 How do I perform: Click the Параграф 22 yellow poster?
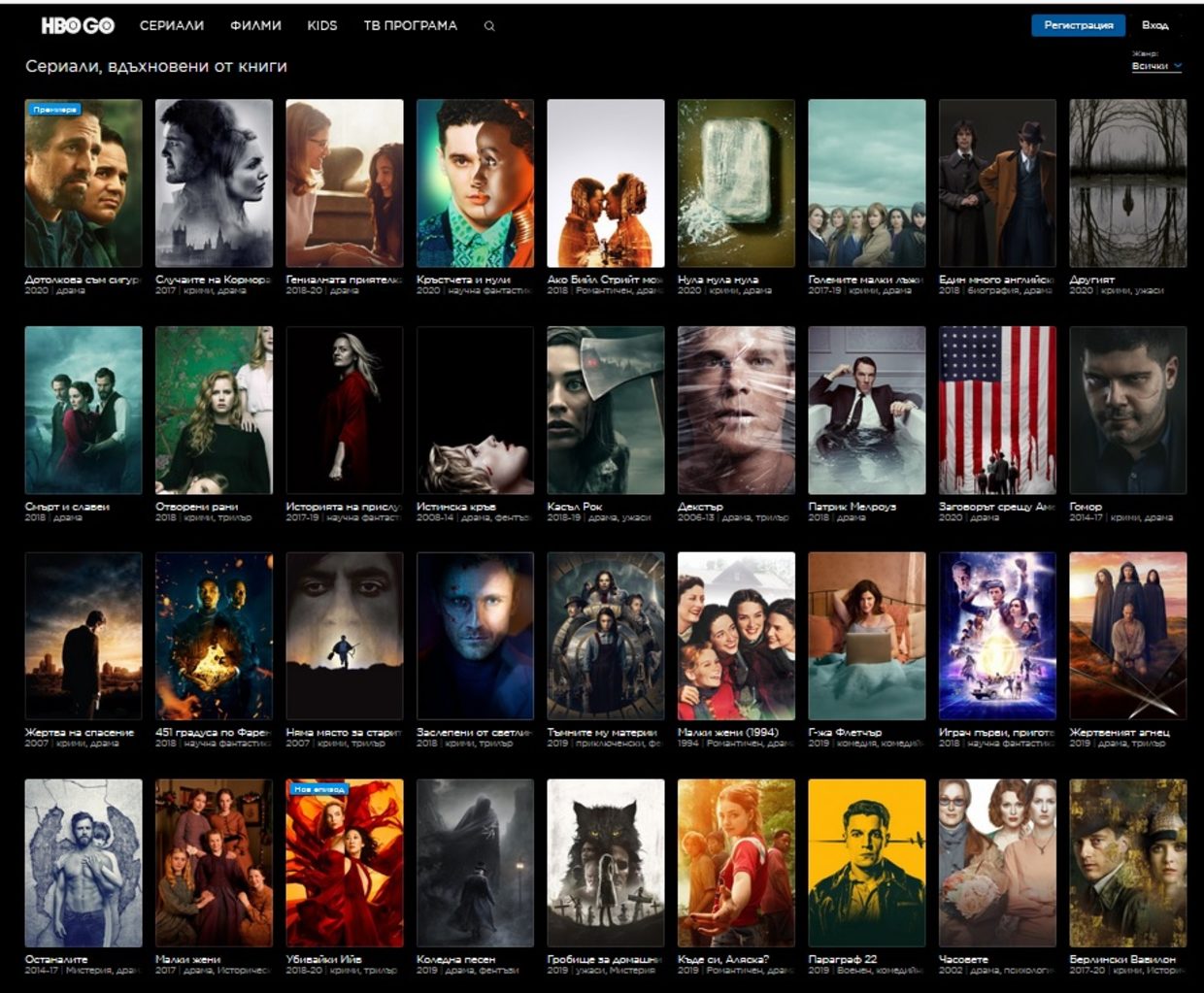coord(866,862)
